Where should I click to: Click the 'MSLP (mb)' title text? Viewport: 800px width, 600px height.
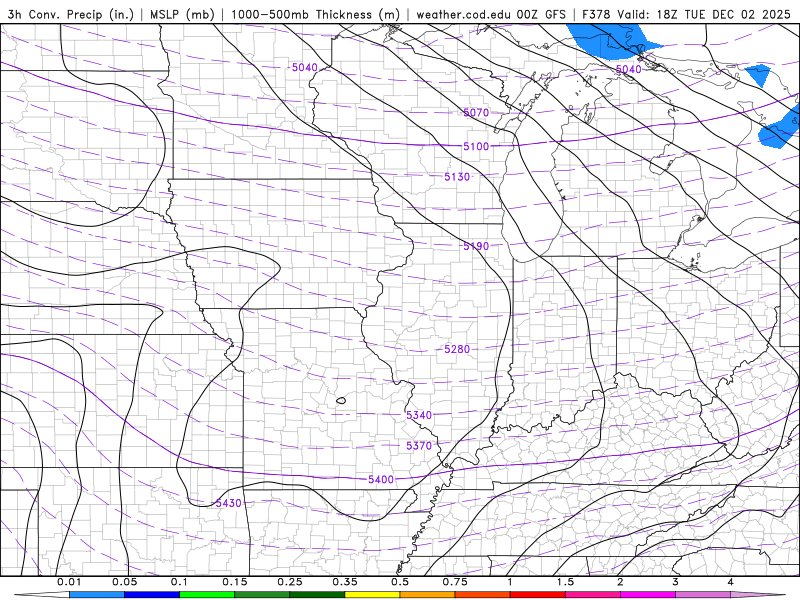click(x=182, y=14)
